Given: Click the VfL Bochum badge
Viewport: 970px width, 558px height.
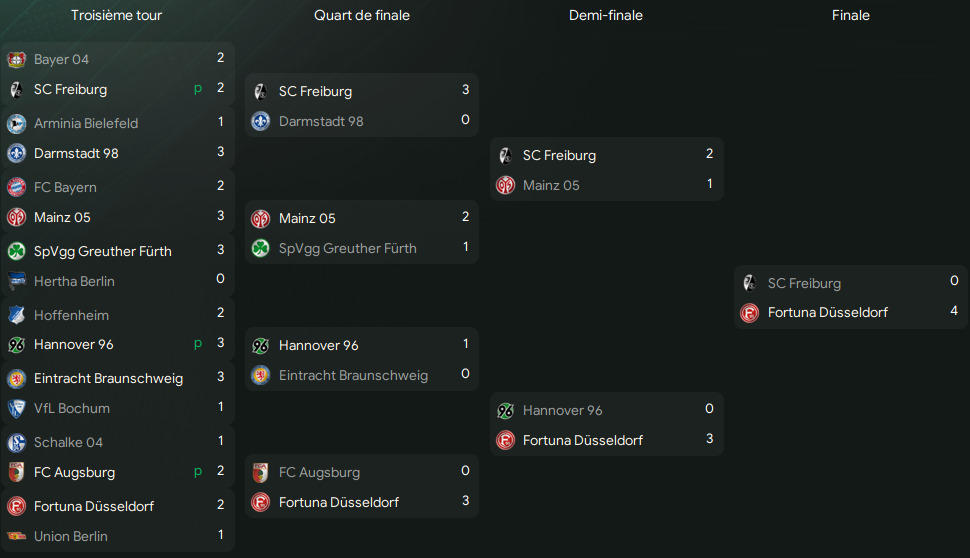Looking at the screenshot, I should click(16, 408).
